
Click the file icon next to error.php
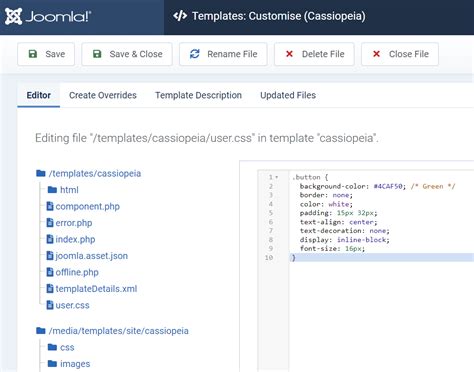point(50,223)
